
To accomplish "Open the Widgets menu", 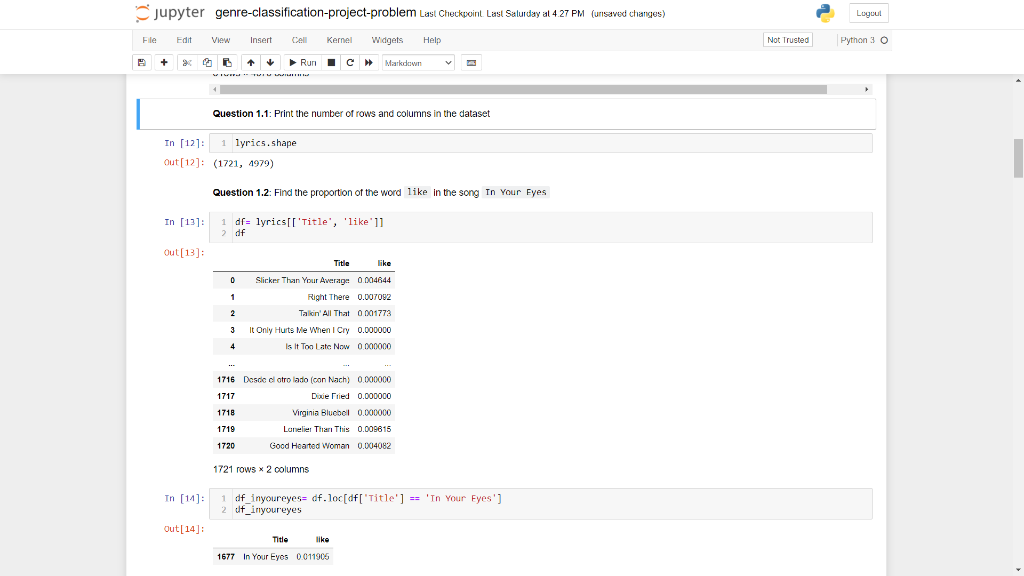I will pyautogui.click(x=387, y=40).
